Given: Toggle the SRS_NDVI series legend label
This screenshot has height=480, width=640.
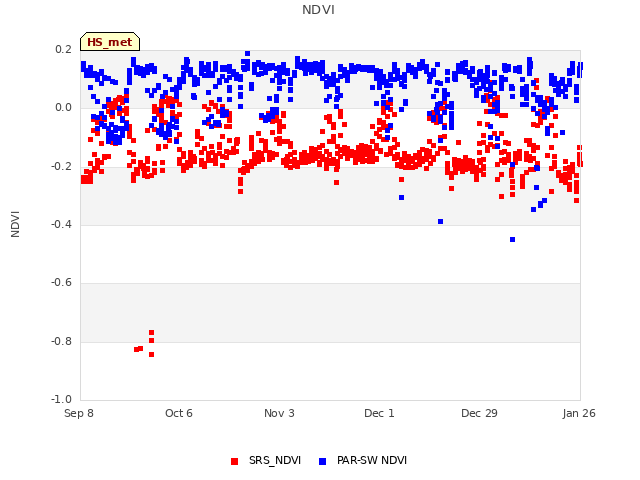Looking at the screenshot, I should (275, 460).
